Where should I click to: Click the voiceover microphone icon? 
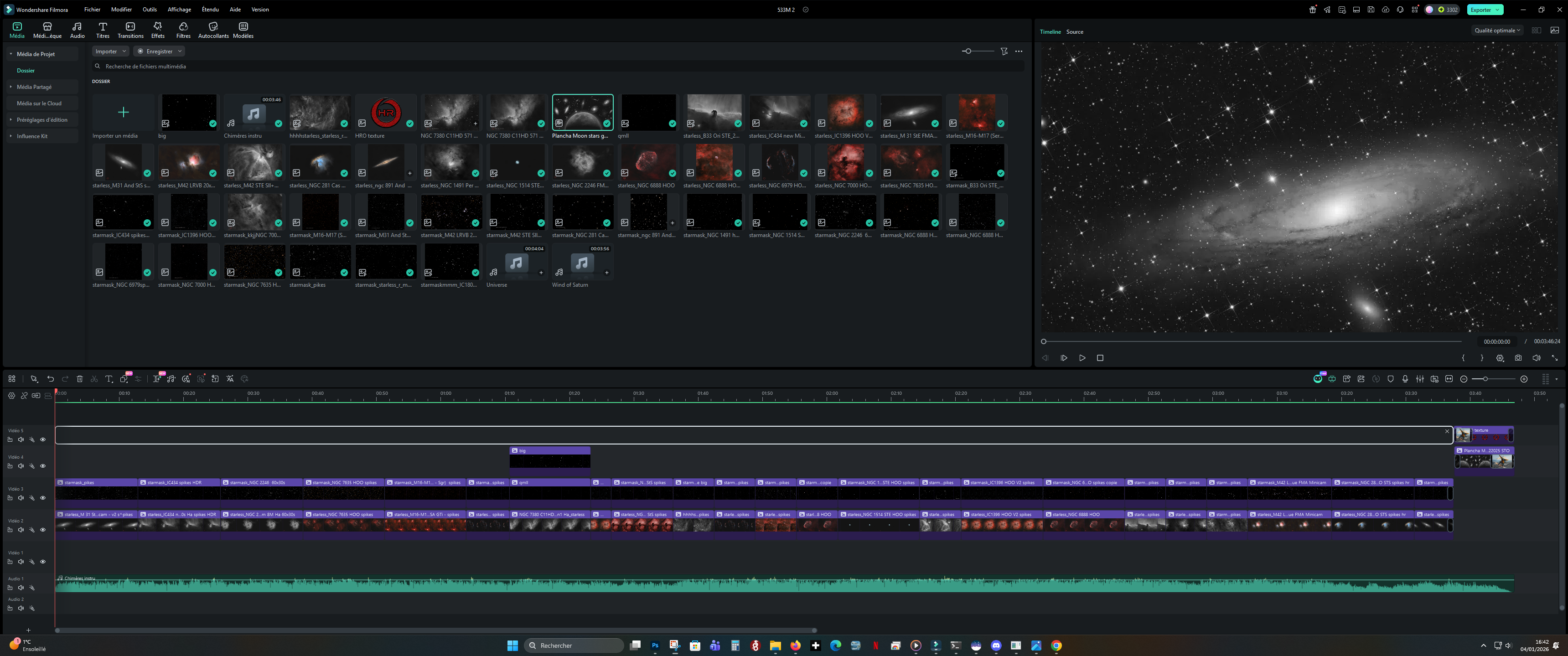coord(1405,379)
